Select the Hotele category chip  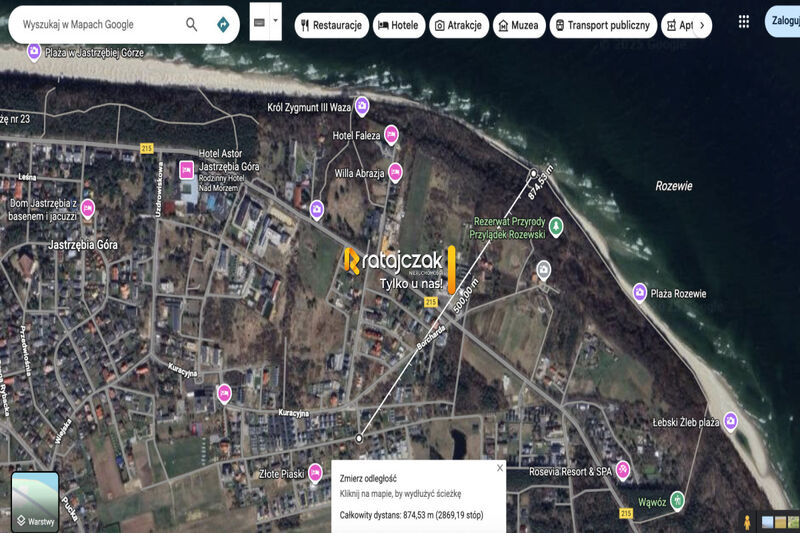(398, 25)
